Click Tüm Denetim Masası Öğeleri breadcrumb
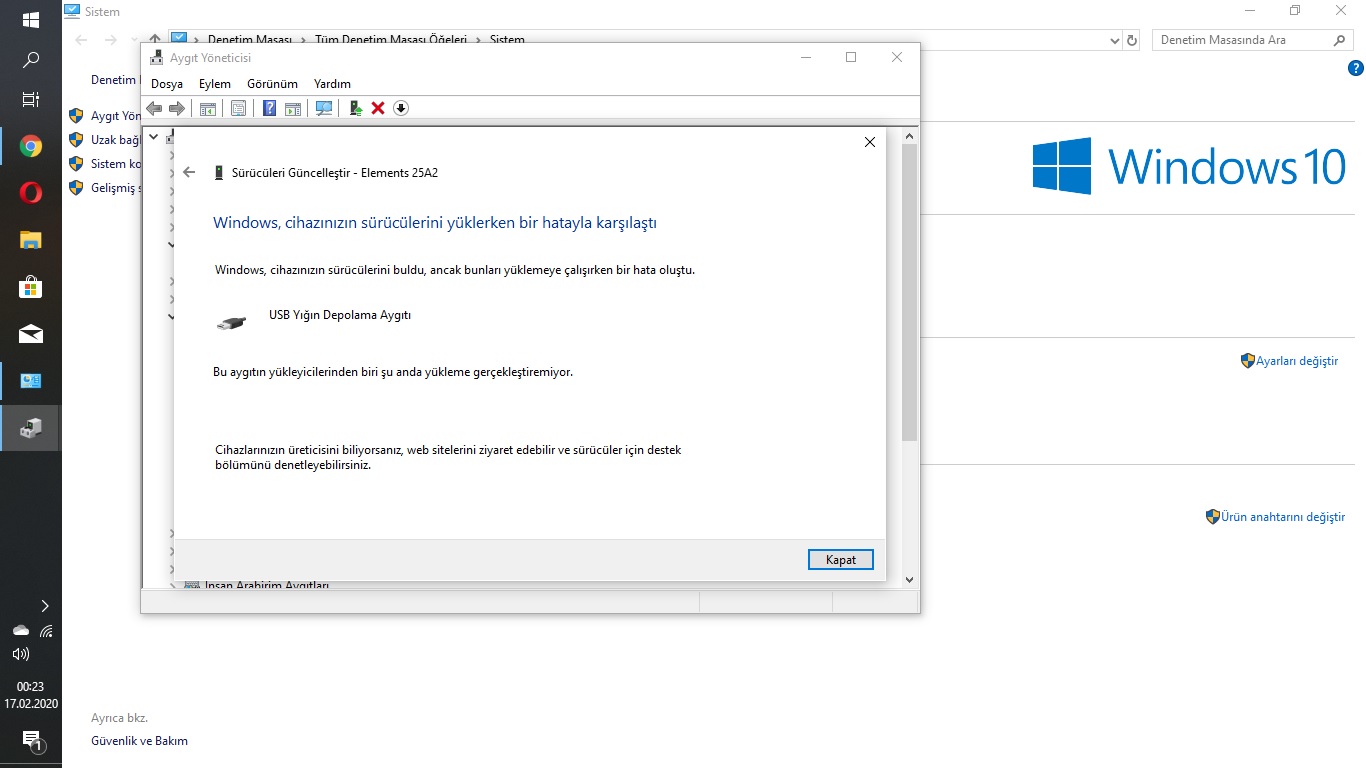The width and height of the screenshot is (1366, 768). [x=391, y=40]
